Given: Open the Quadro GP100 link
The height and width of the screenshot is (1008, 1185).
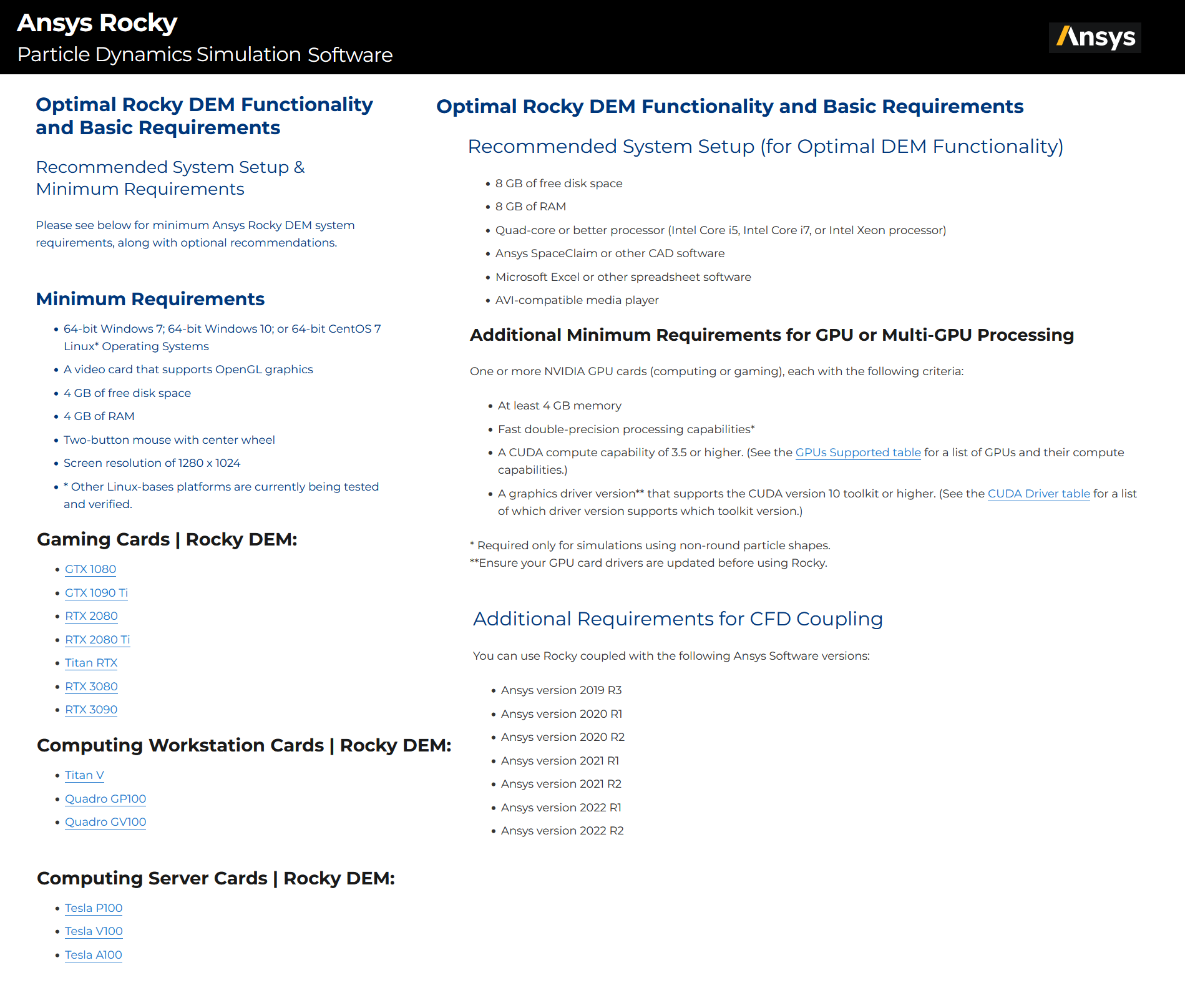Looking at the screenshot, I should [105, 799].
